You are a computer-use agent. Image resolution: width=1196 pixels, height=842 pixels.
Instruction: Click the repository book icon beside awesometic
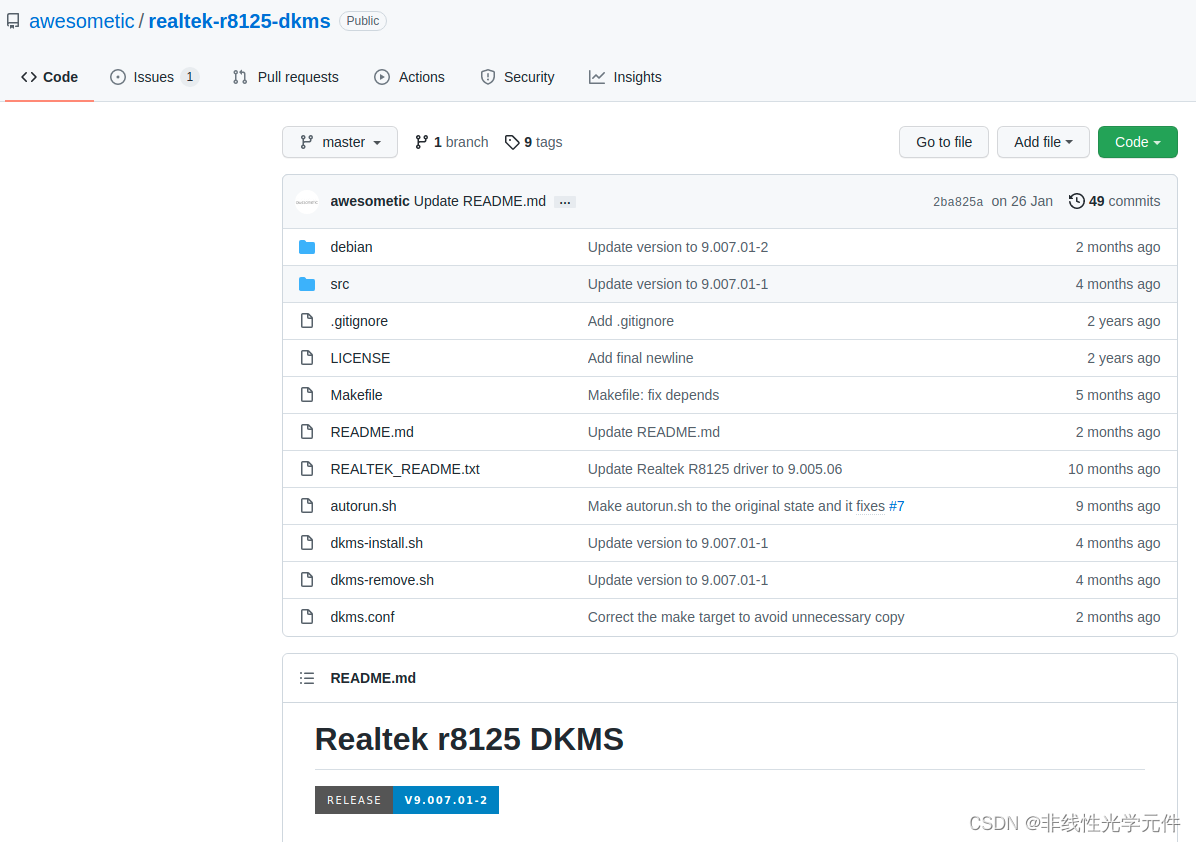(x=13, y=21)
